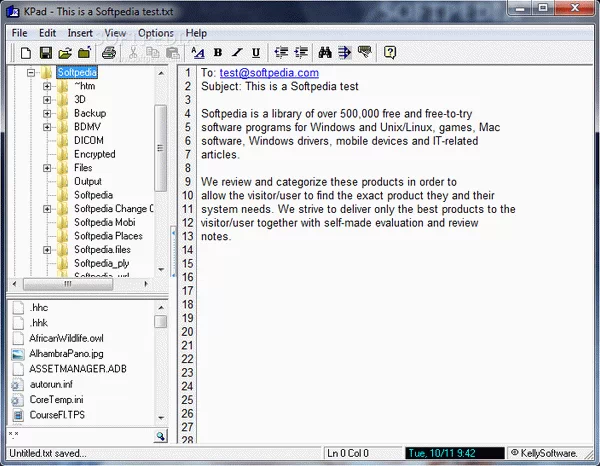Select the DICOM folder

pyautogui.click(x=89, y=140)
